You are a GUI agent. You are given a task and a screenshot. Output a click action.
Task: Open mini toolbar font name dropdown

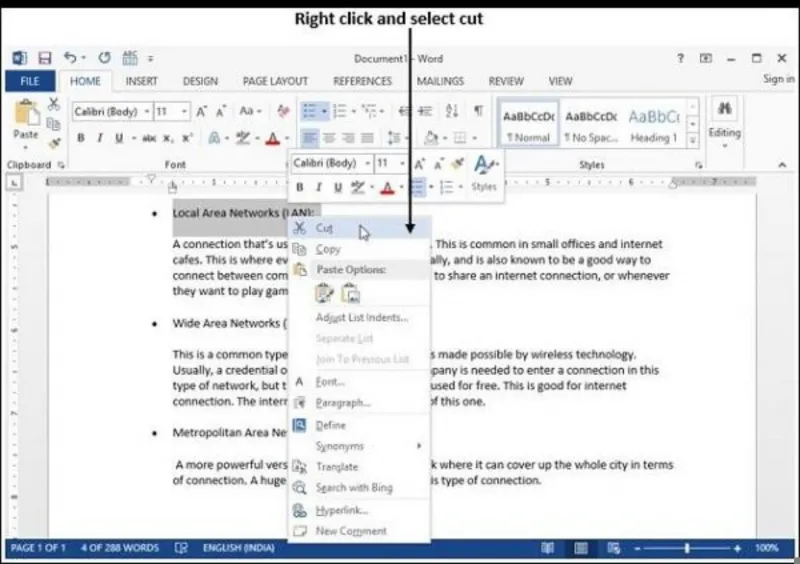[367, 163]
